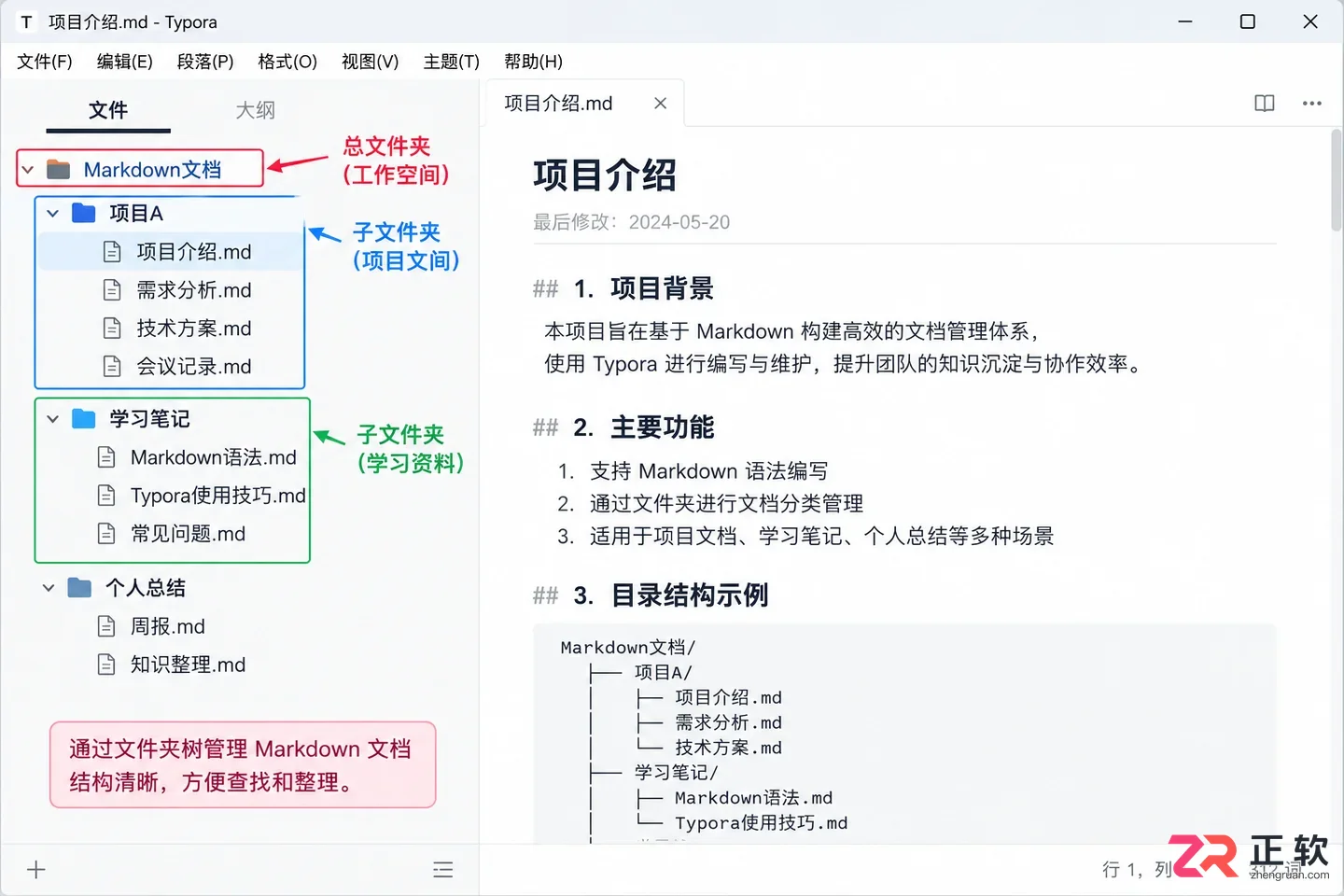Collapse the 项目A folder chevron

(x=53, y=214)
